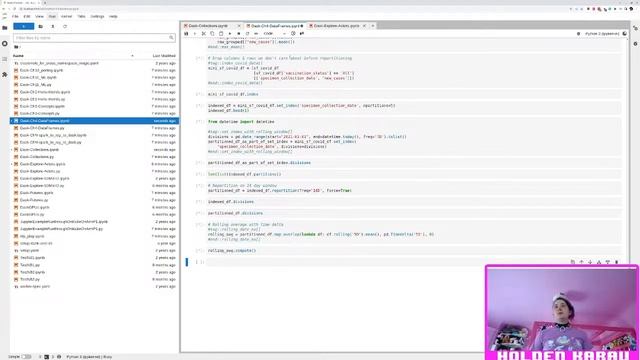Image resolution: width=640 pixels, height=360 pixels.
Task: Click the empty last notebook cell
Action: click(x=413, y=262)
